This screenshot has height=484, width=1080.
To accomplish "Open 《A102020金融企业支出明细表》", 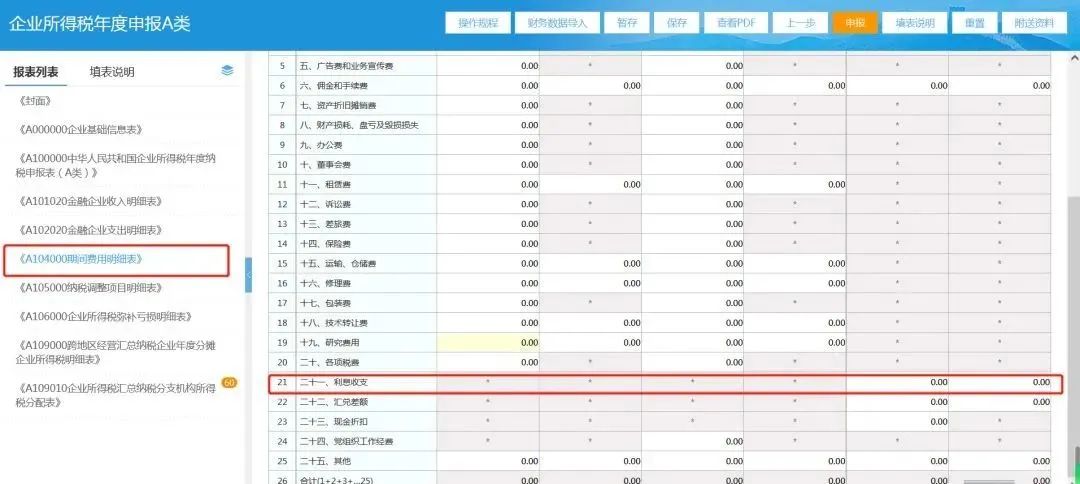I will coord(90,230).
